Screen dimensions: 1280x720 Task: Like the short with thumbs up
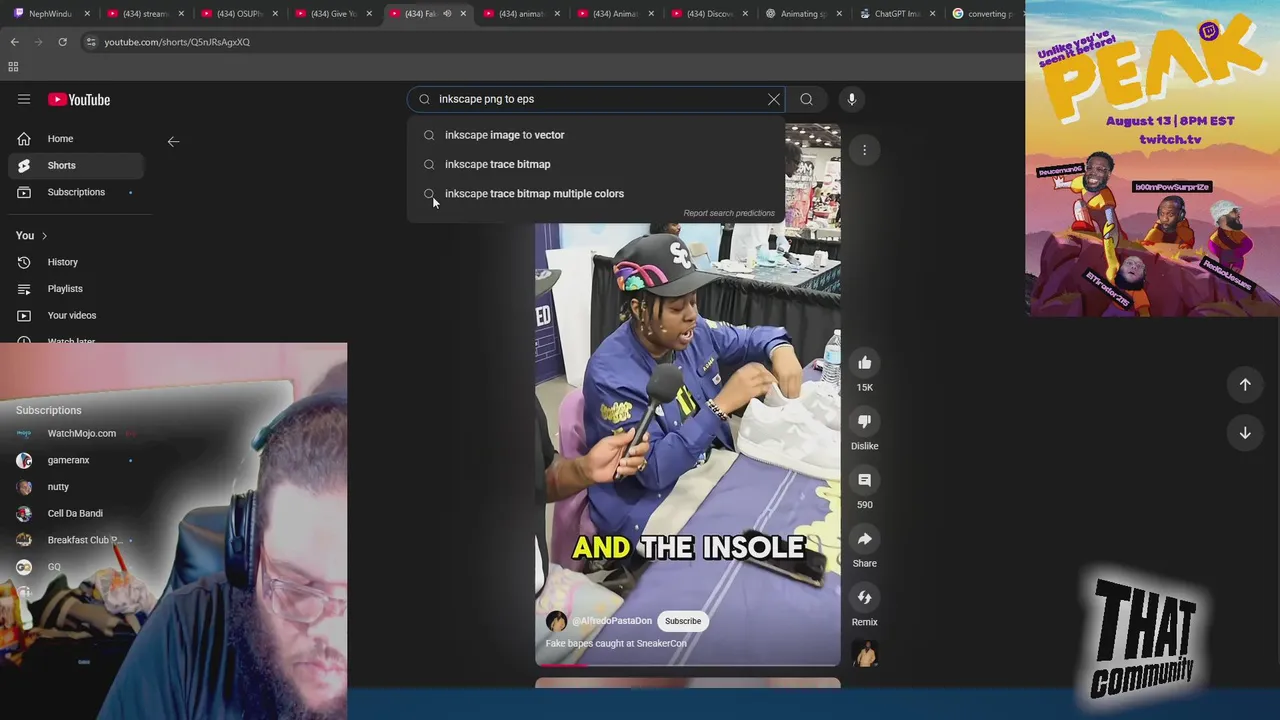pyautogui.click(x=865, y=363)
